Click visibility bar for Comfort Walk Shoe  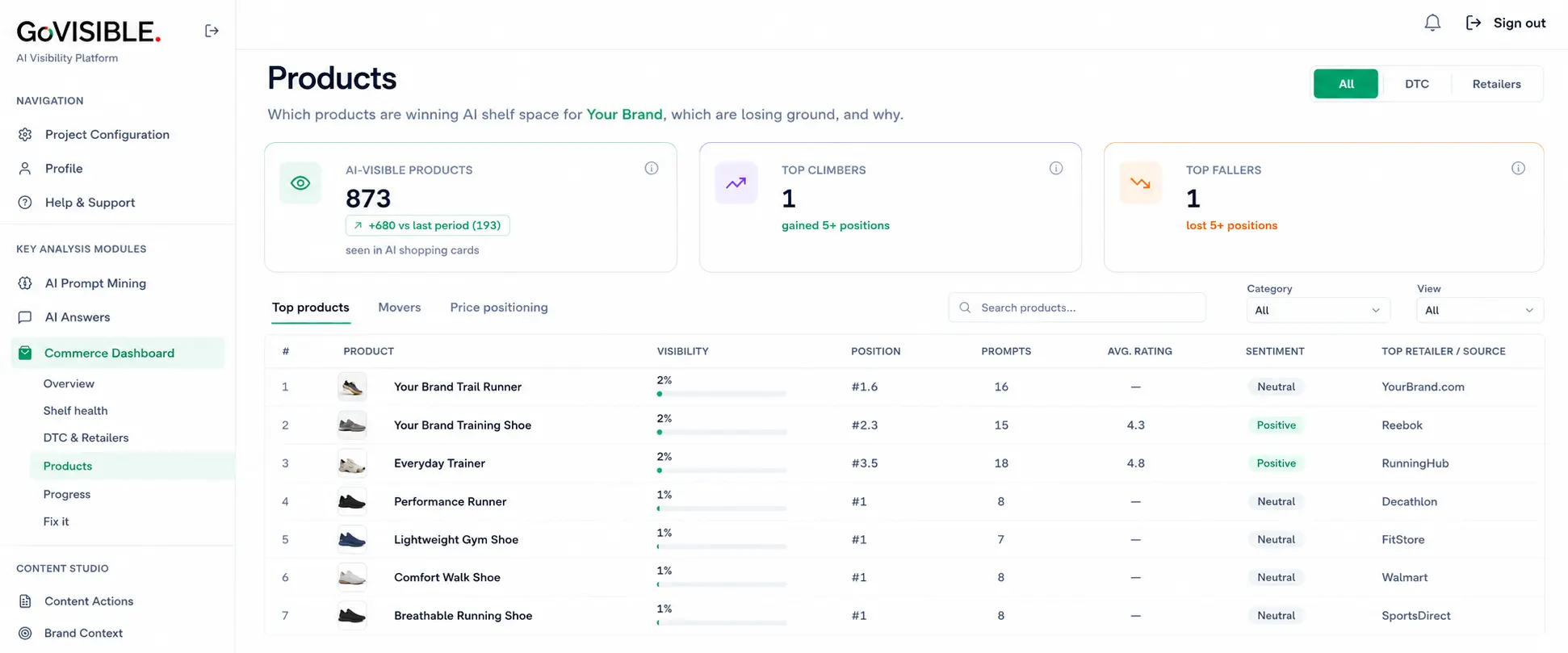(722, 584)
